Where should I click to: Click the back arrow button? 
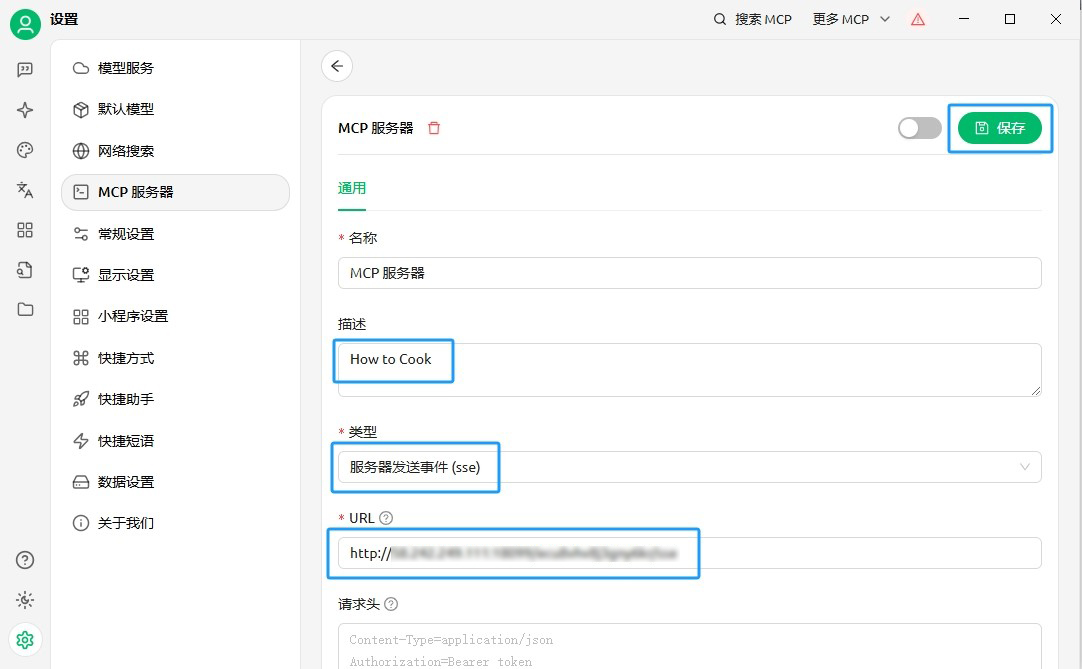coord(337,66)
